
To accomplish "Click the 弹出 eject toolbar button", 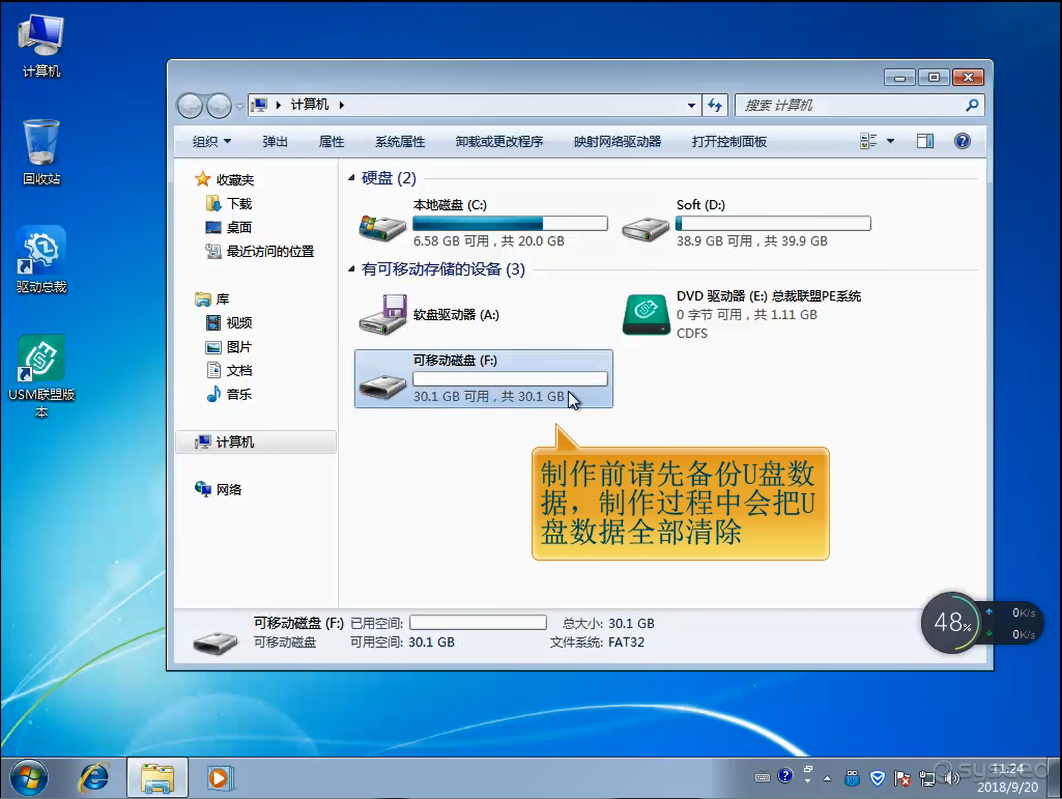I will pos(275,142).
